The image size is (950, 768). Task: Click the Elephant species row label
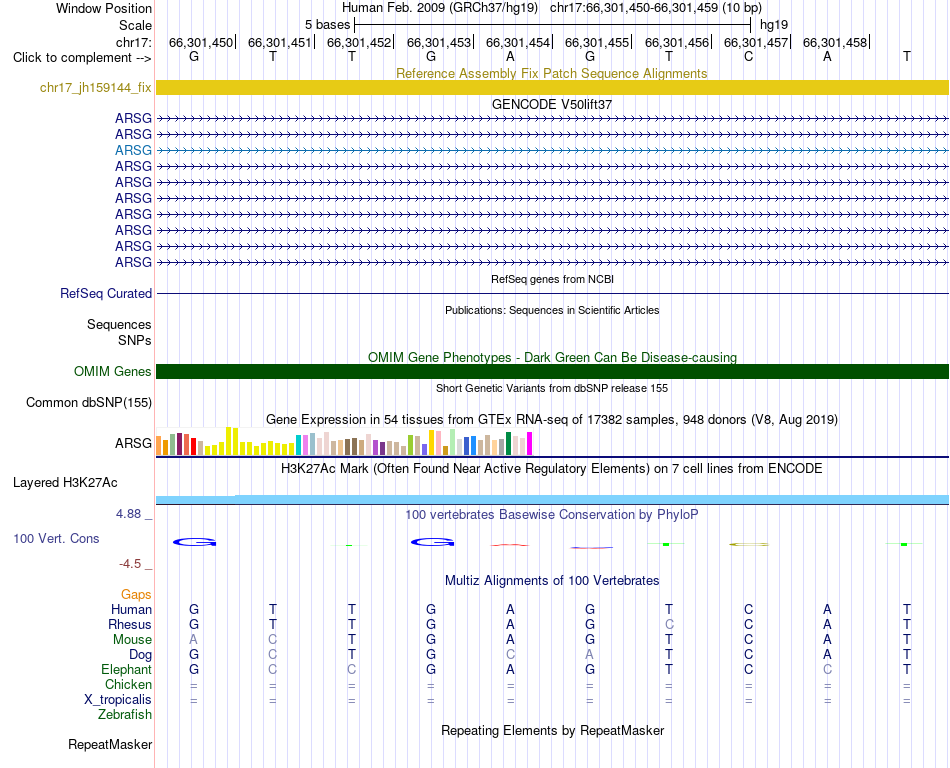point(126,669)
